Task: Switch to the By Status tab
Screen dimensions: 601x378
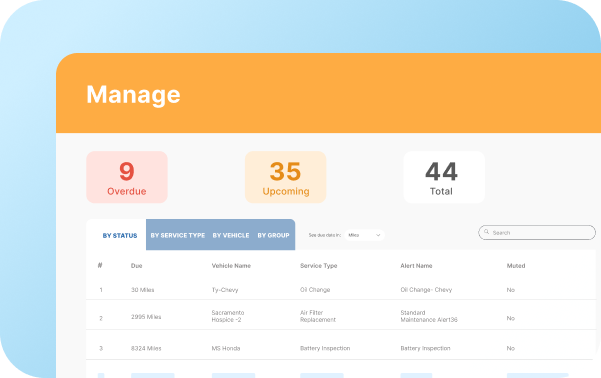Action: tap(120, 235)
